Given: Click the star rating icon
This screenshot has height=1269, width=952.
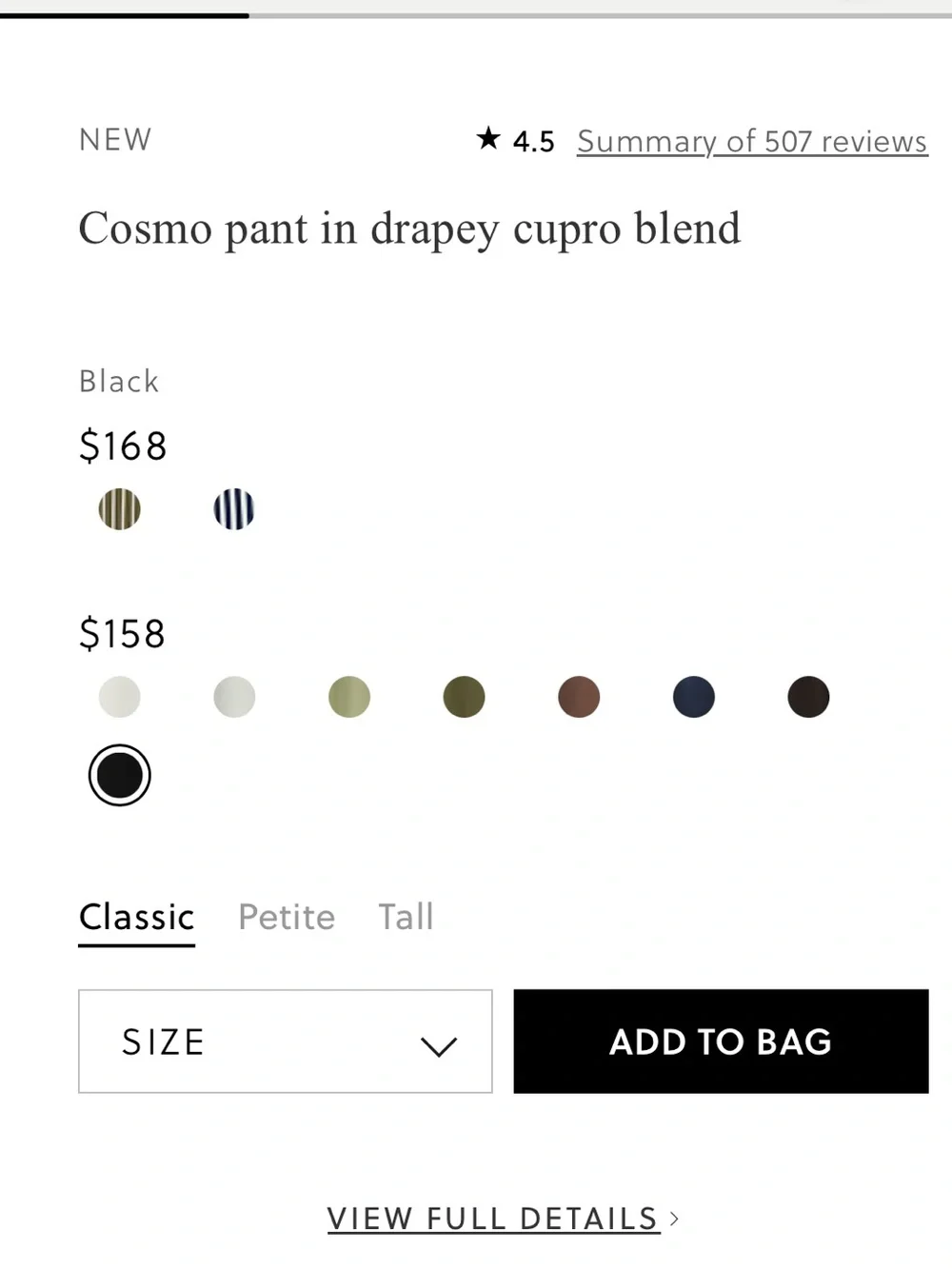Looking at the screenshot, I should [488, 139].
